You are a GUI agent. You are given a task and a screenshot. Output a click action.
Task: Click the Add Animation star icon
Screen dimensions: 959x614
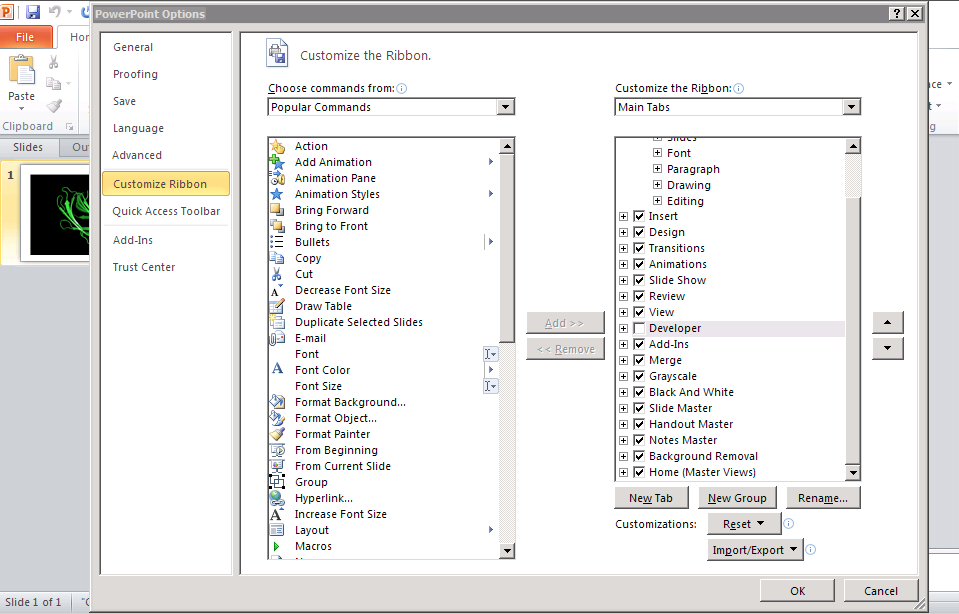click(x=278, y=162)
